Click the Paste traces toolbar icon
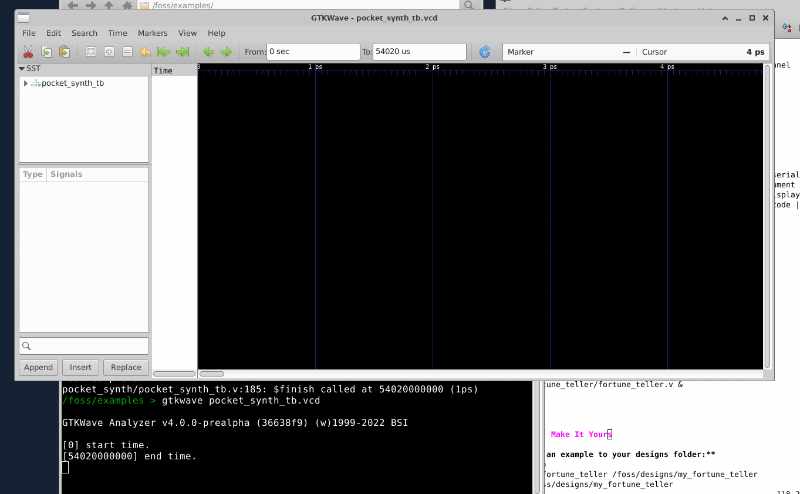800x494 pixels. click(64, 52)
